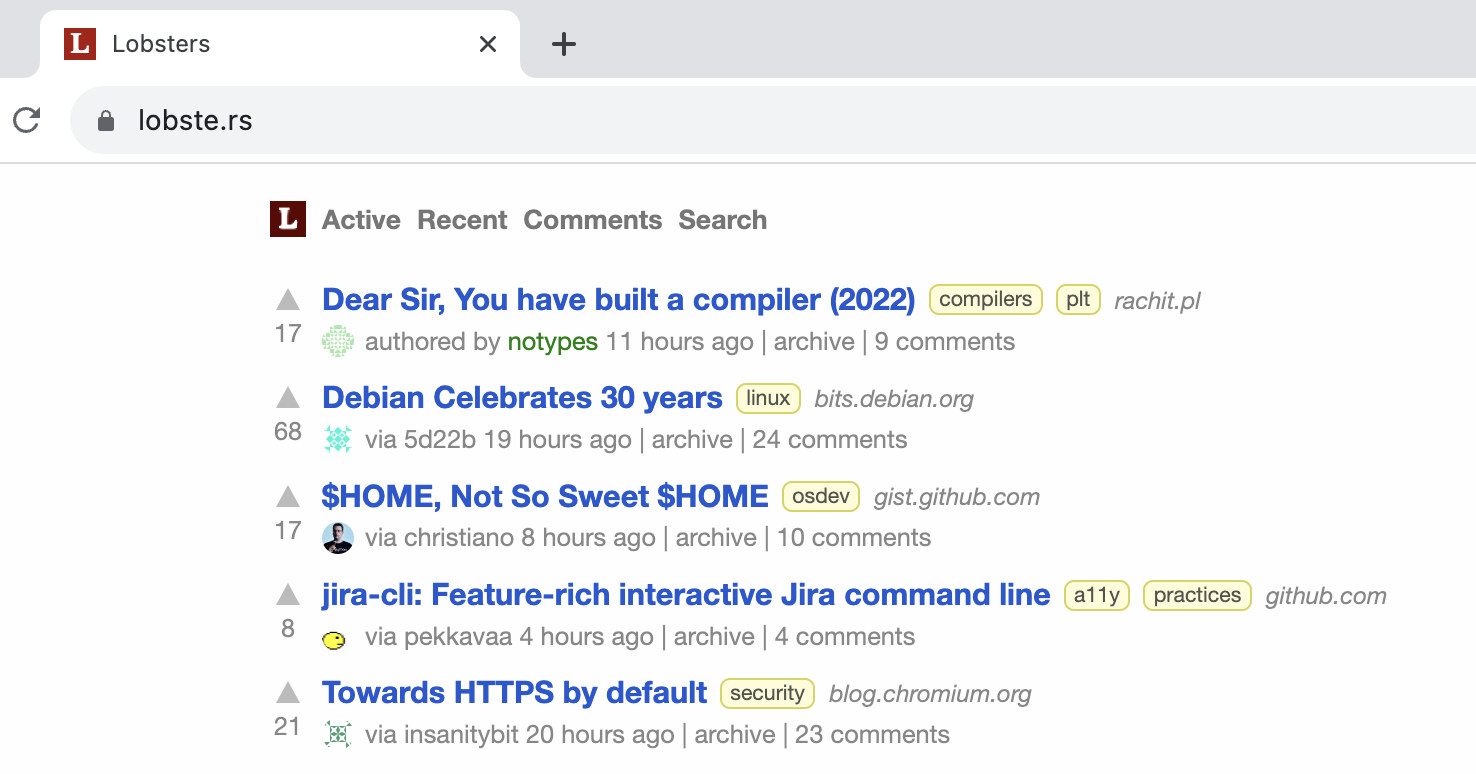This screenshot has height=774, width=1476.
Task: Click the Lobsters logo in site header
Action: pos(288,219)
